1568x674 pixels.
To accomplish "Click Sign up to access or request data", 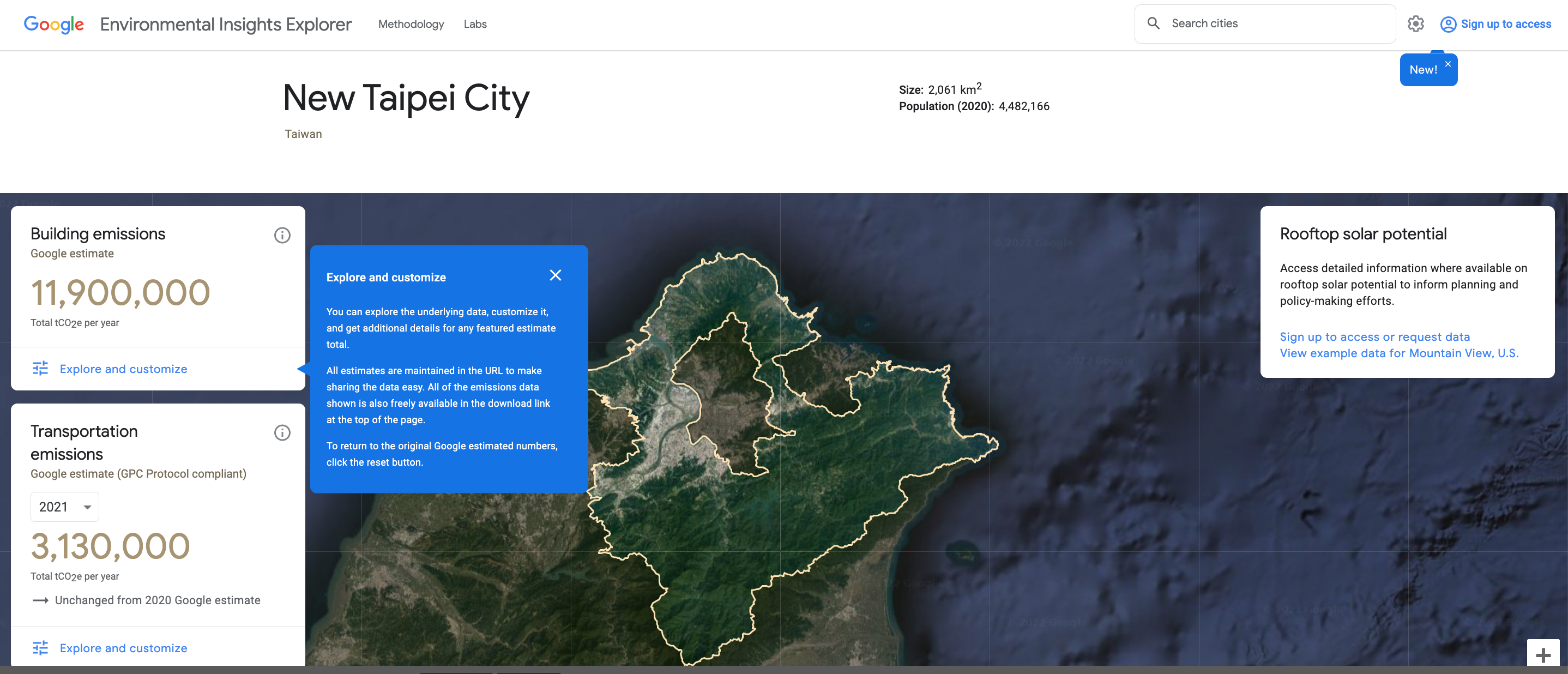I will coord(1374,338).
